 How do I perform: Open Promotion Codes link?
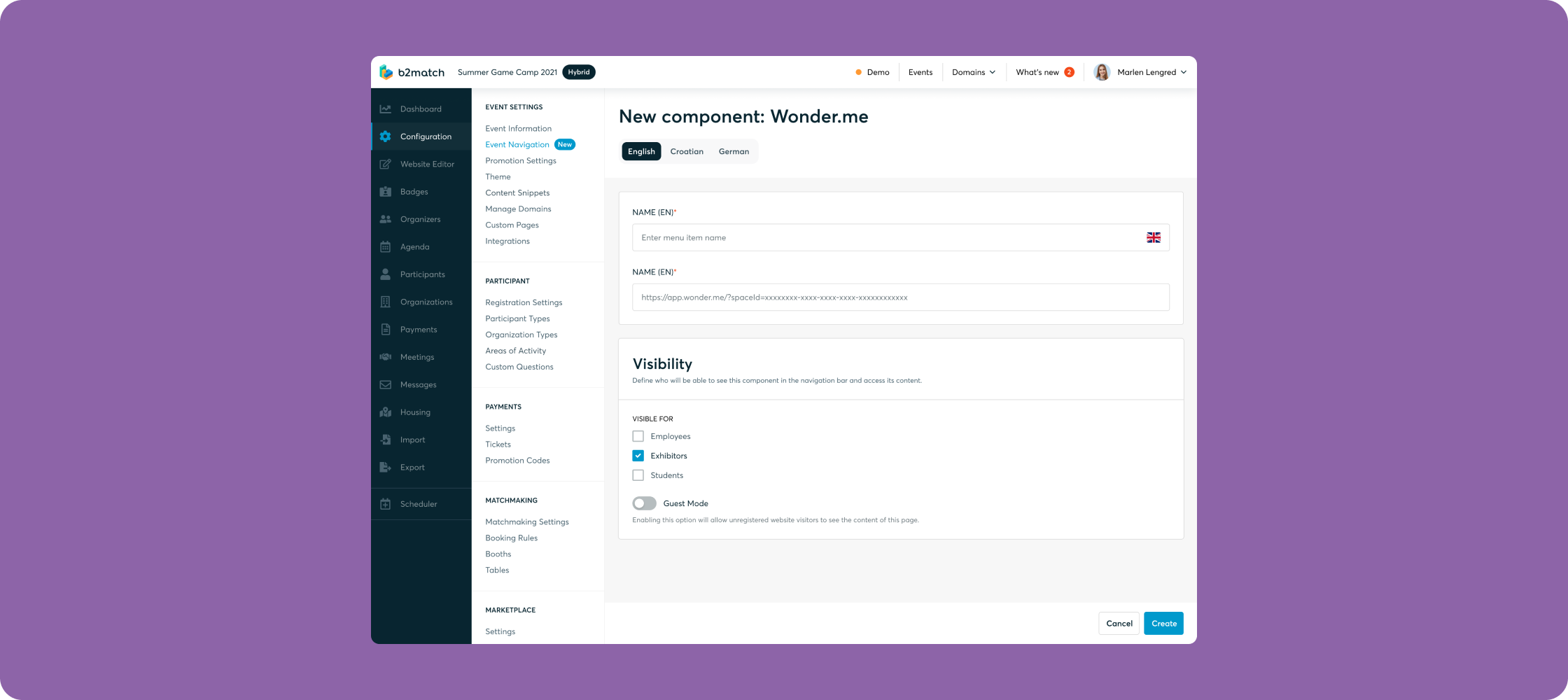[x=517, y=461]
